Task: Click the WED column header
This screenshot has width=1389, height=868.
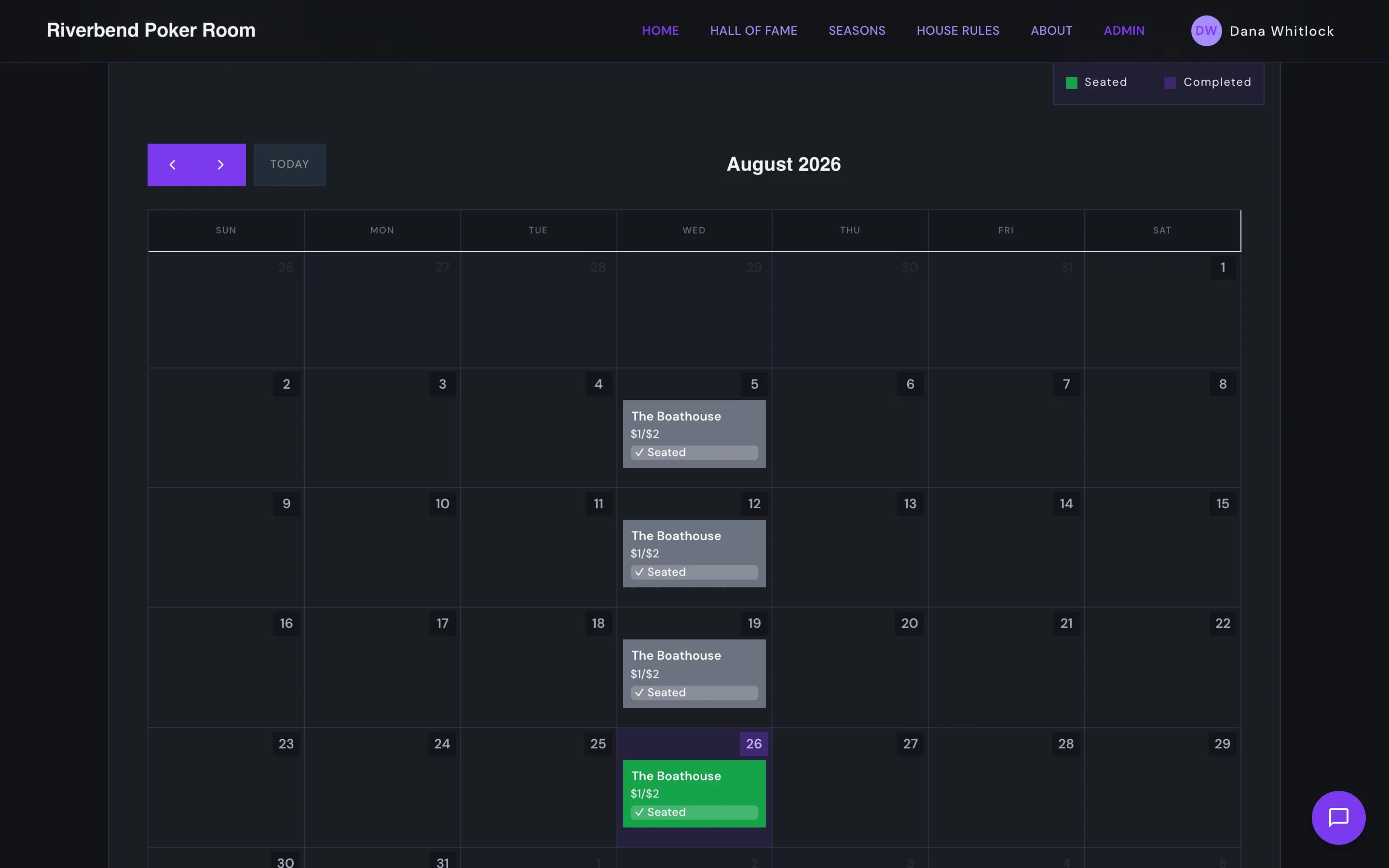Action: point(694,231)
